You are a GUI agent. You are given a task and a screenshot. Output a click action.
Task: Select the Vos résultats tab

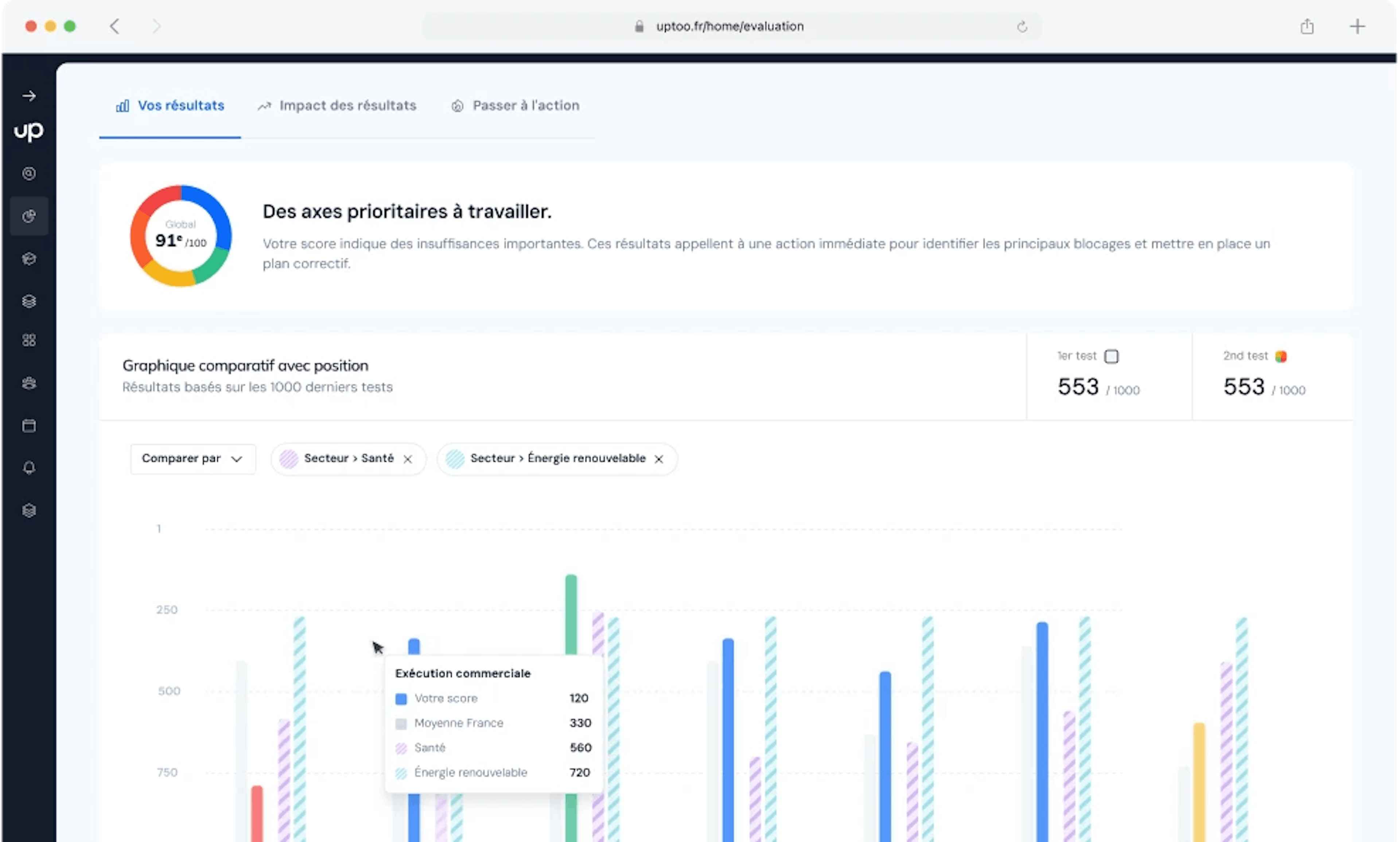click(x=170, y=105)
